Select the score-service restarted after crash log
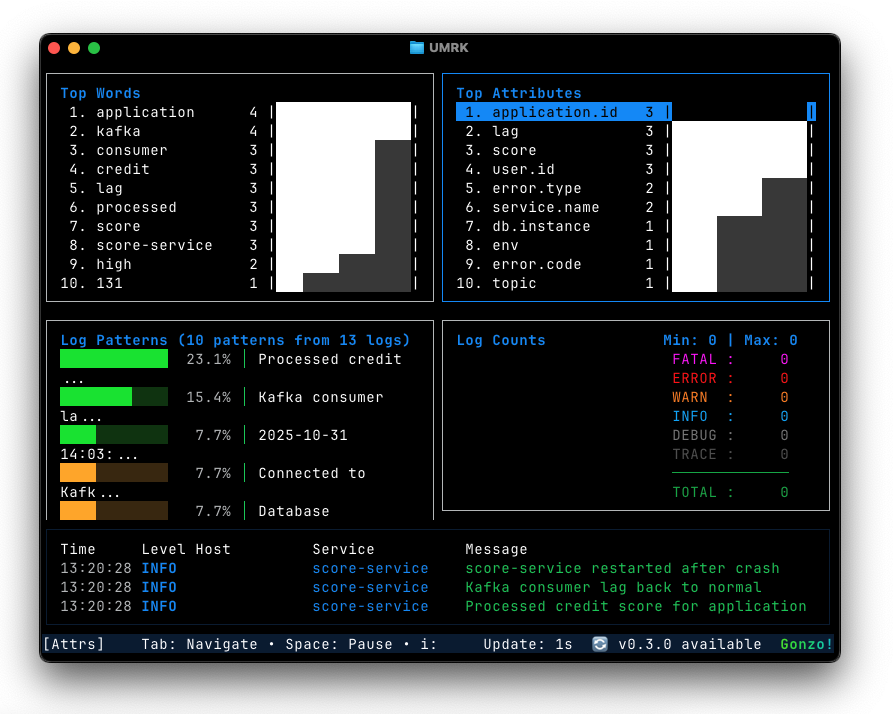893x714 pixels. click(x=622, y=568)
